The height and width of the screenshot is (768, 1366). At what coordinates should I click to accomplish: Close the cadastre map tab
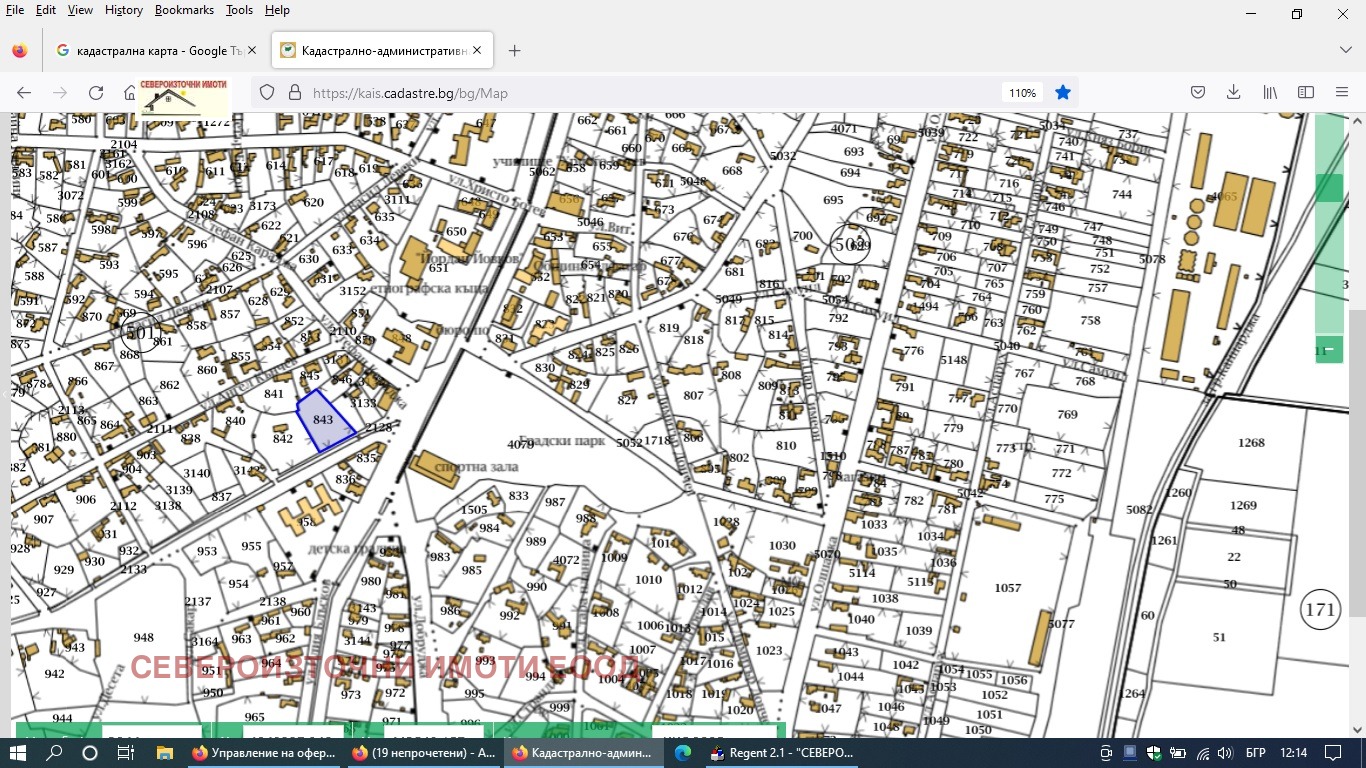tap(477, 50)
